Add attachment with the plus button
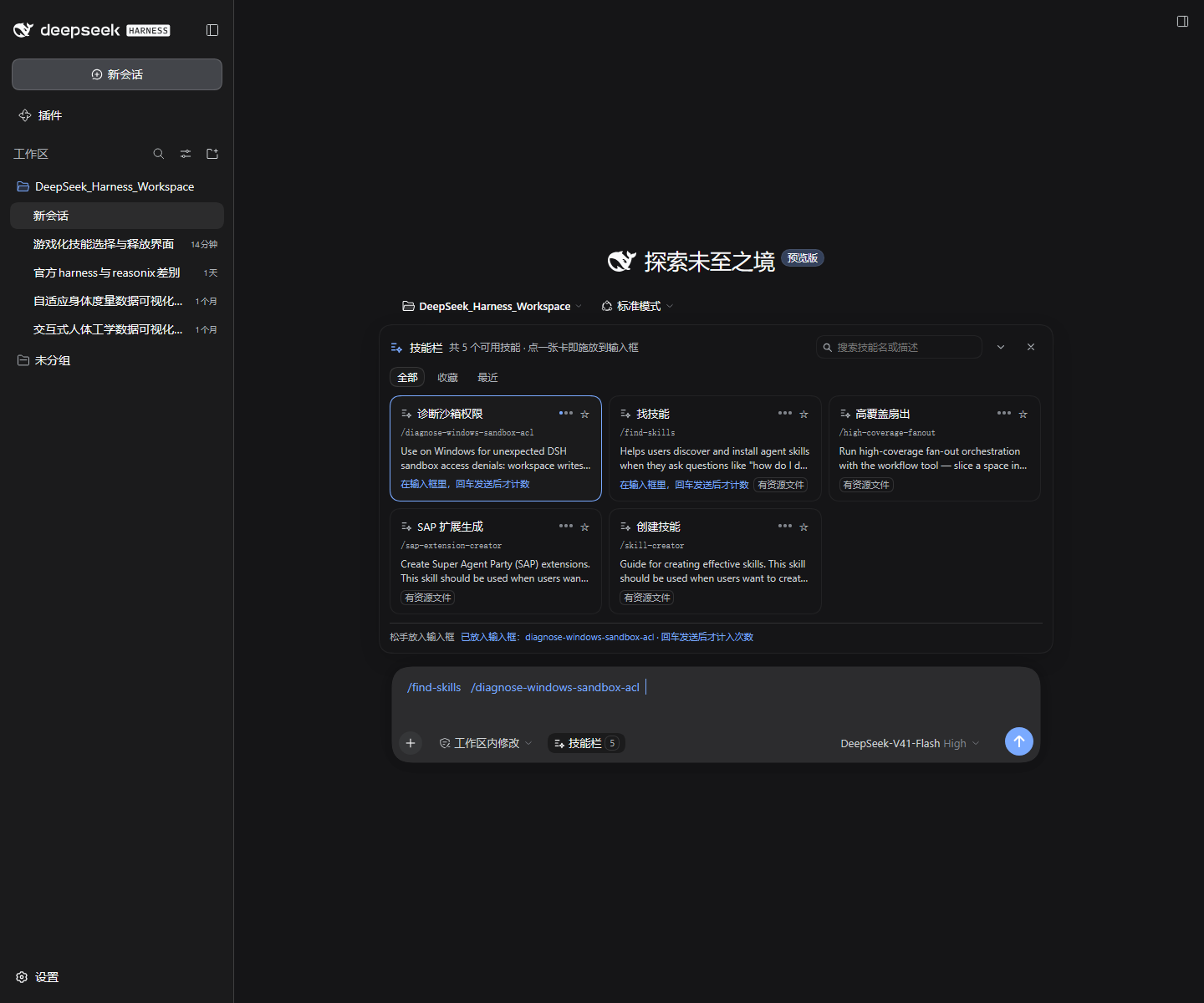1204x1003 pixels. pos(411,743)
